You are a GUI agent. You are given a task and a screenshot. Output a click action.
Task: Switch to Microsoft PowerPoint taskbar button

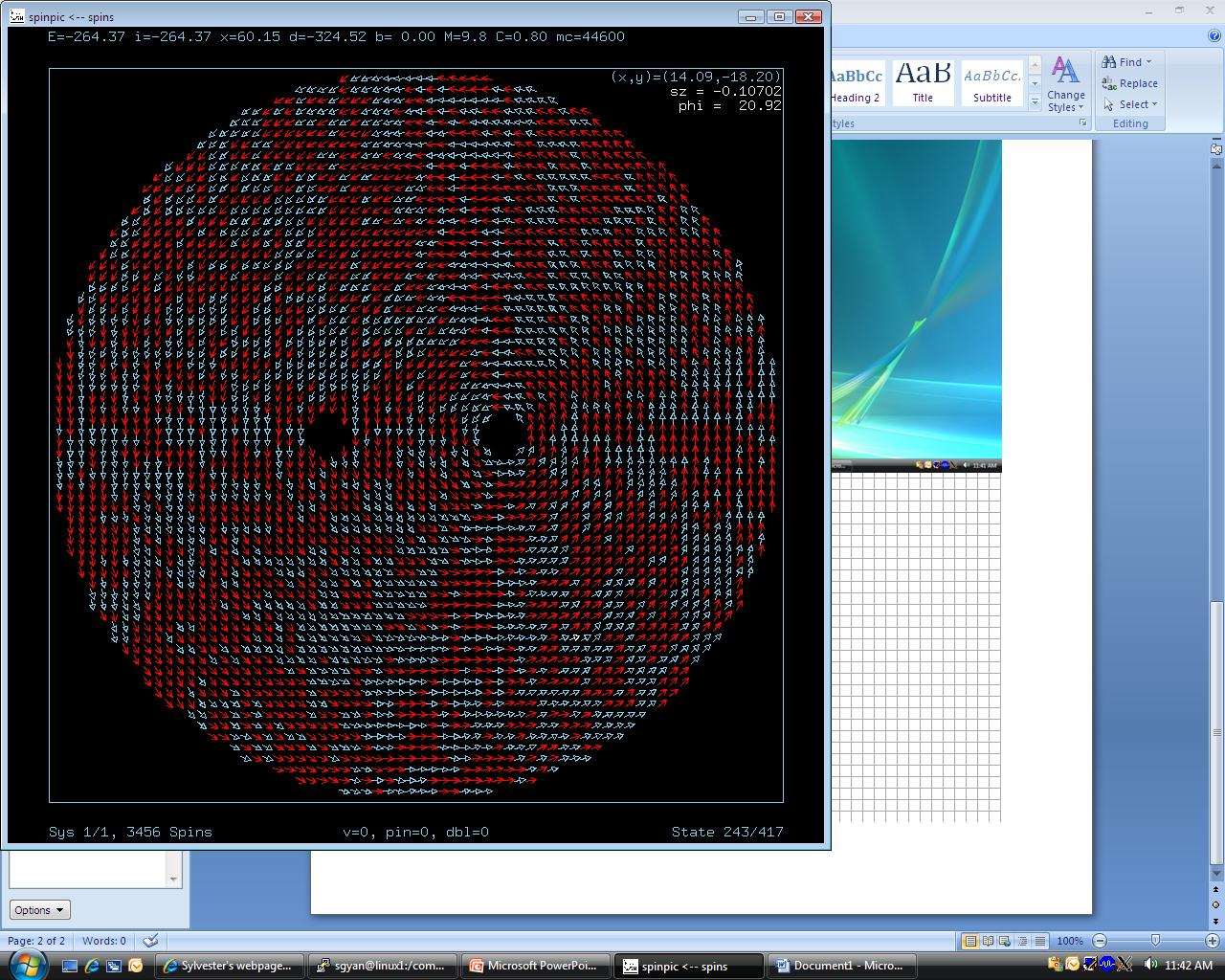point(534,966)
